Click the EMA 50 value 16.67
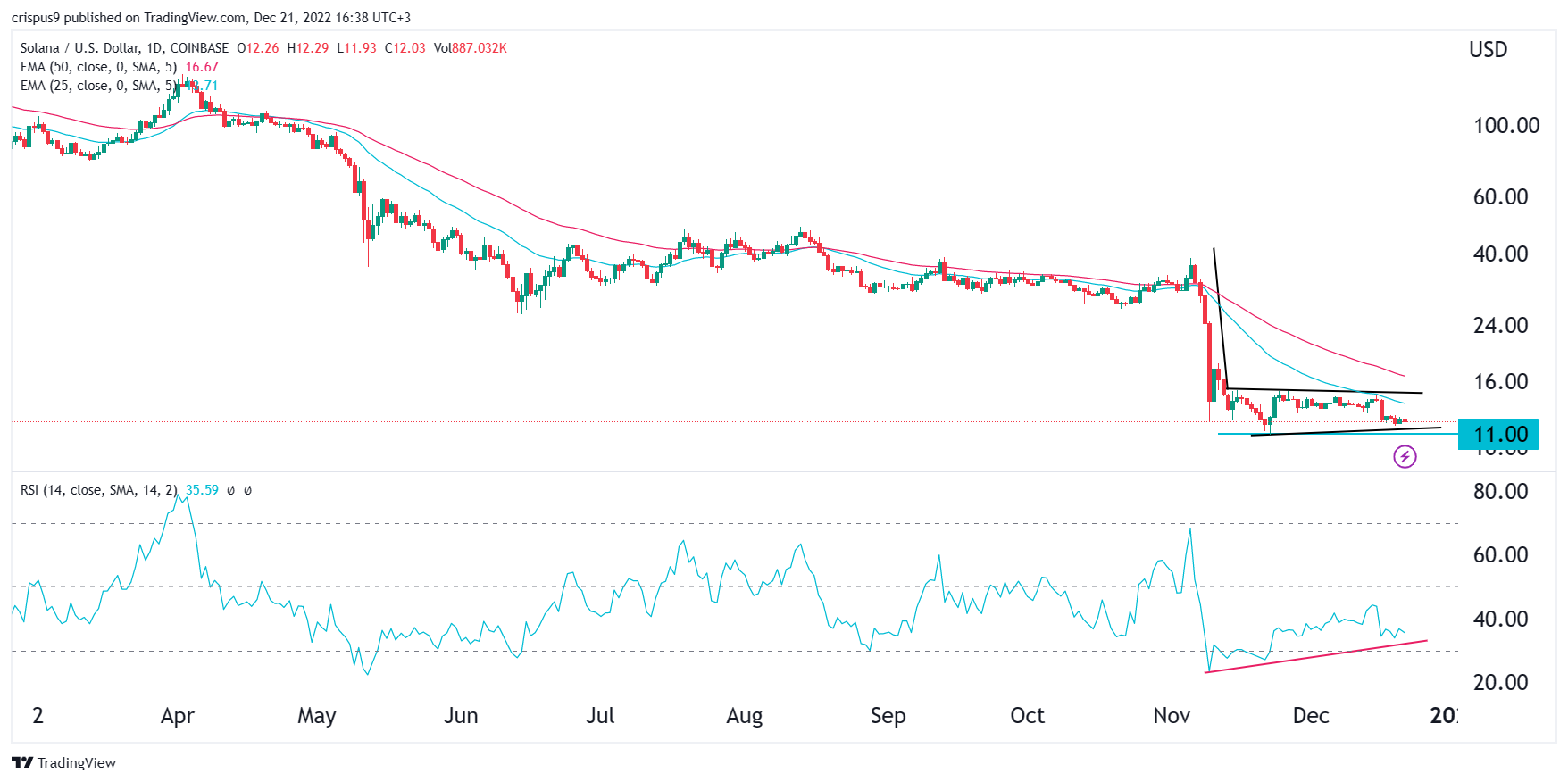The height and width of the screenshot is (782, 1568). pos(202,67)
